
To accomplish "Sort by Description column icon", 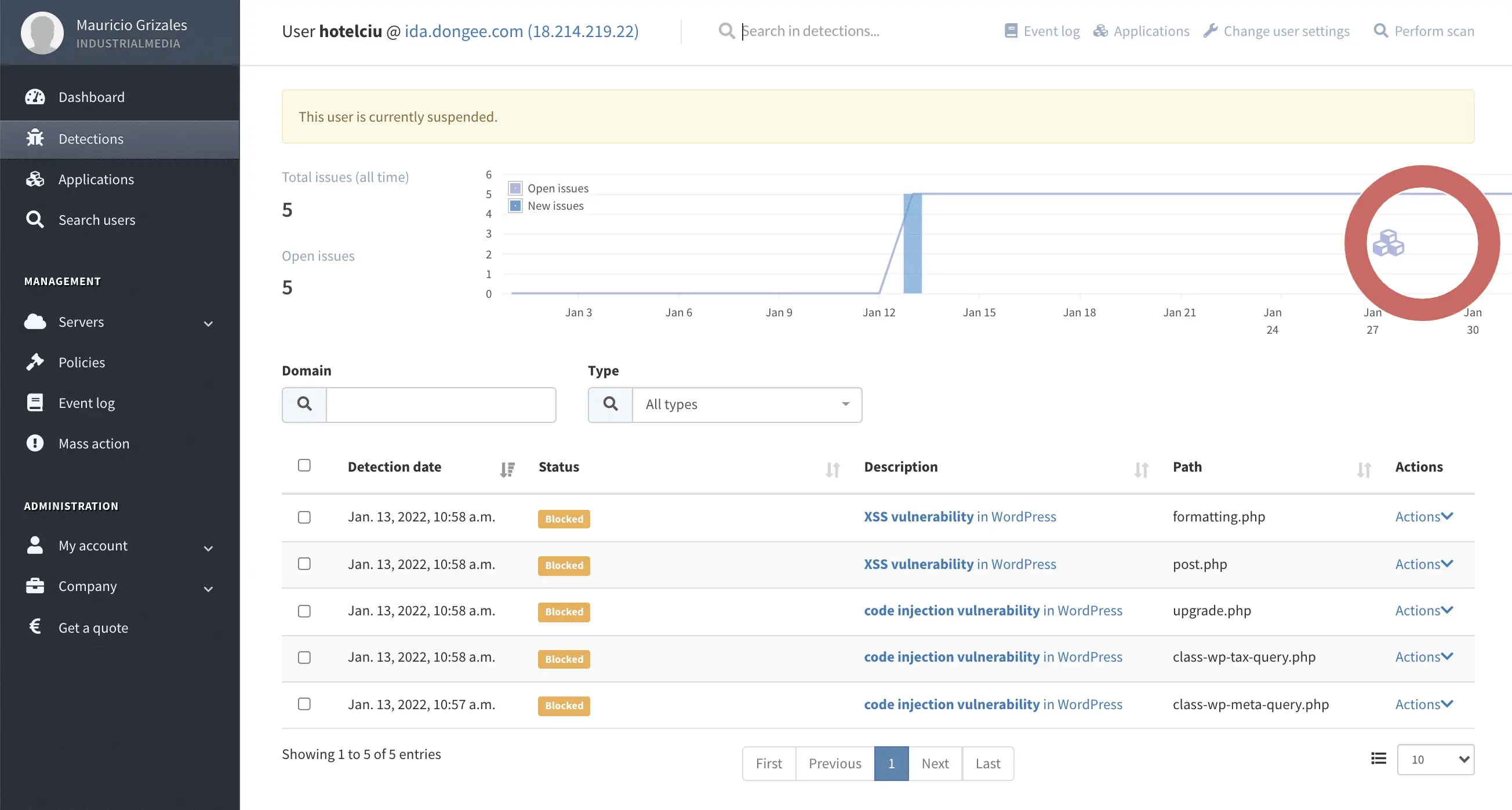I will (x=1142, y=470).
